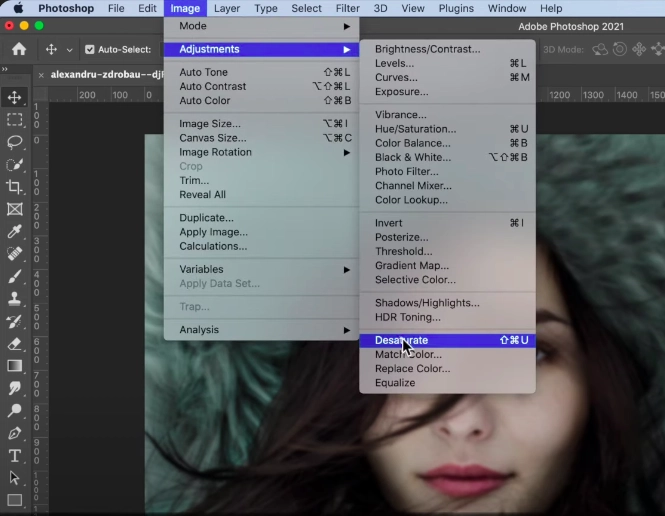This screenshot has height=516, width=665.
Task: Pick the Clone Stamp tool
Action: 15,299
